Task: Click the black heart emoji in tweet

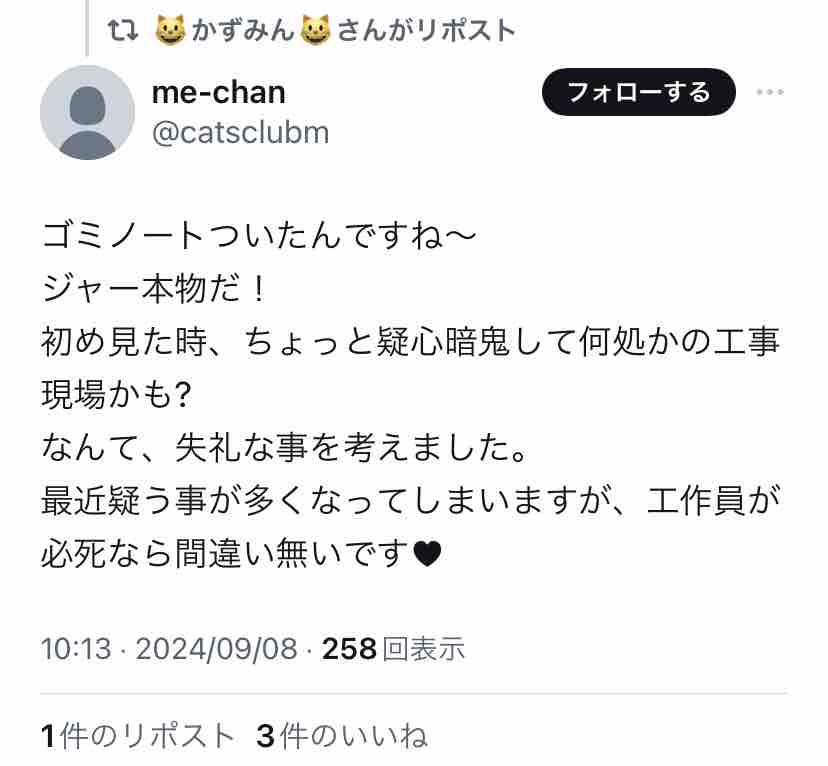Action: (x=427, y=552)
